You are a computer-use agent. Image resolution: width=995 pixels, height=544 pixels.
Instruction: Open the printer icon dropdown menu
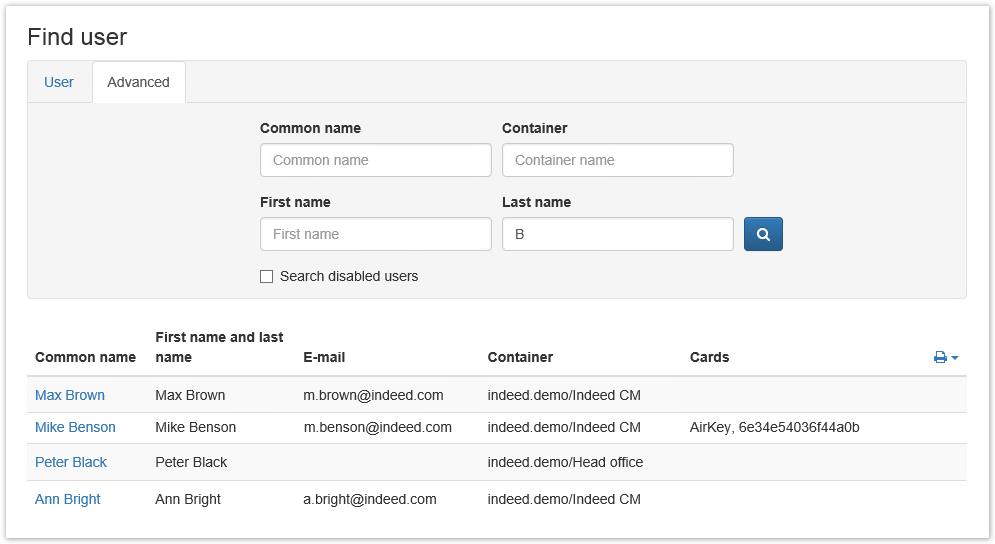[946, 357]
